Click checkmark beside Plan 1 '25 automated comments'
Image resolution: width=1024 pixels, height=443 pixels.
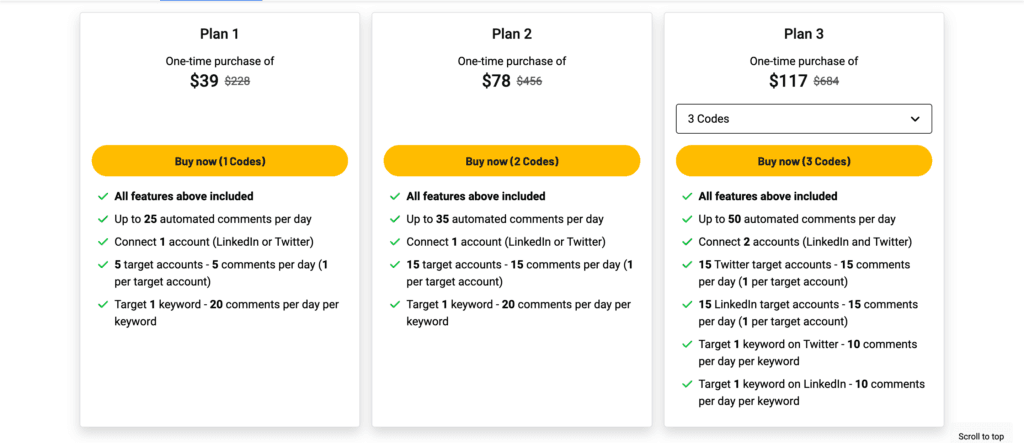click(103, 219)
